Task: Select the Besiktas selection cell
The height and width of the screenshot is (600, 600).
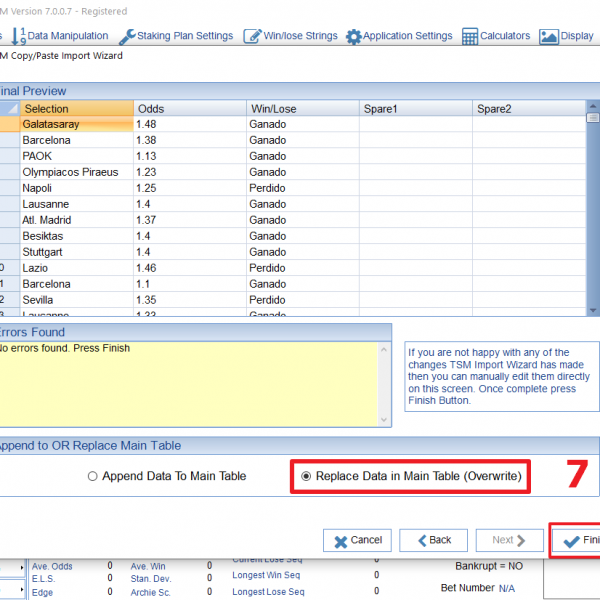Action: [x=77, y=236]
